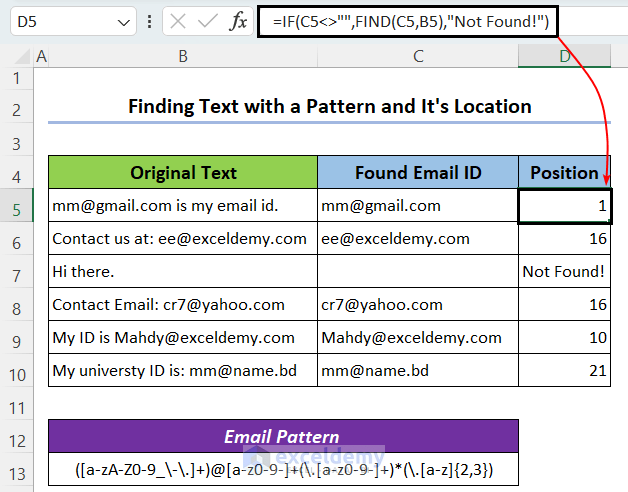The image size is (628, 492).
Task: Click the 'Not Found!' cell
Action: (x=564, y=272)
